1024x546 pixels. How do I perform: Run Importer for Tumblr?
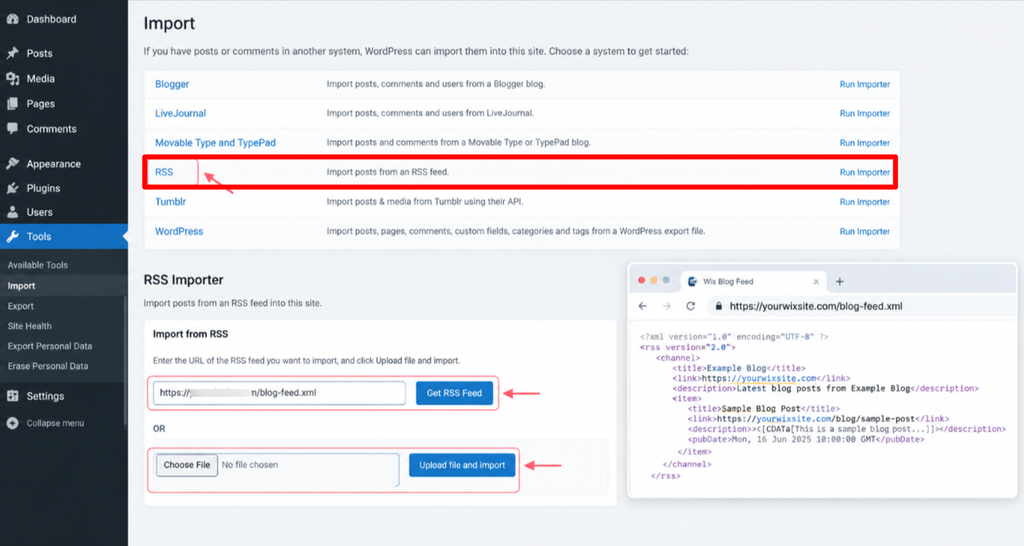point(865,202)
